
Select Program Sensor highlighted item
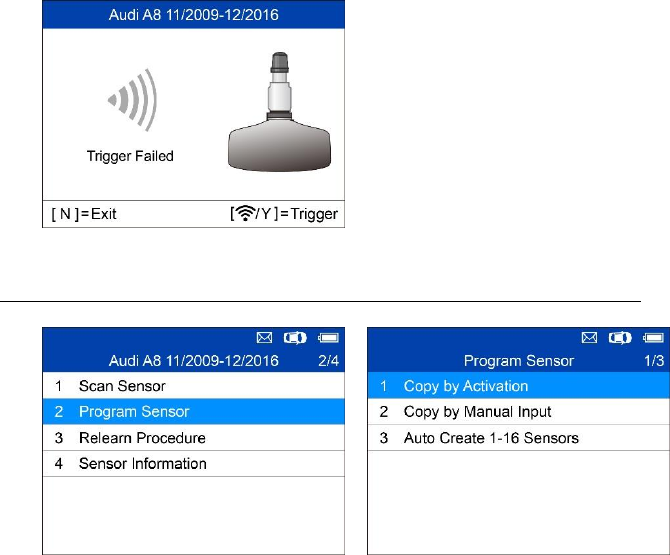194,411
